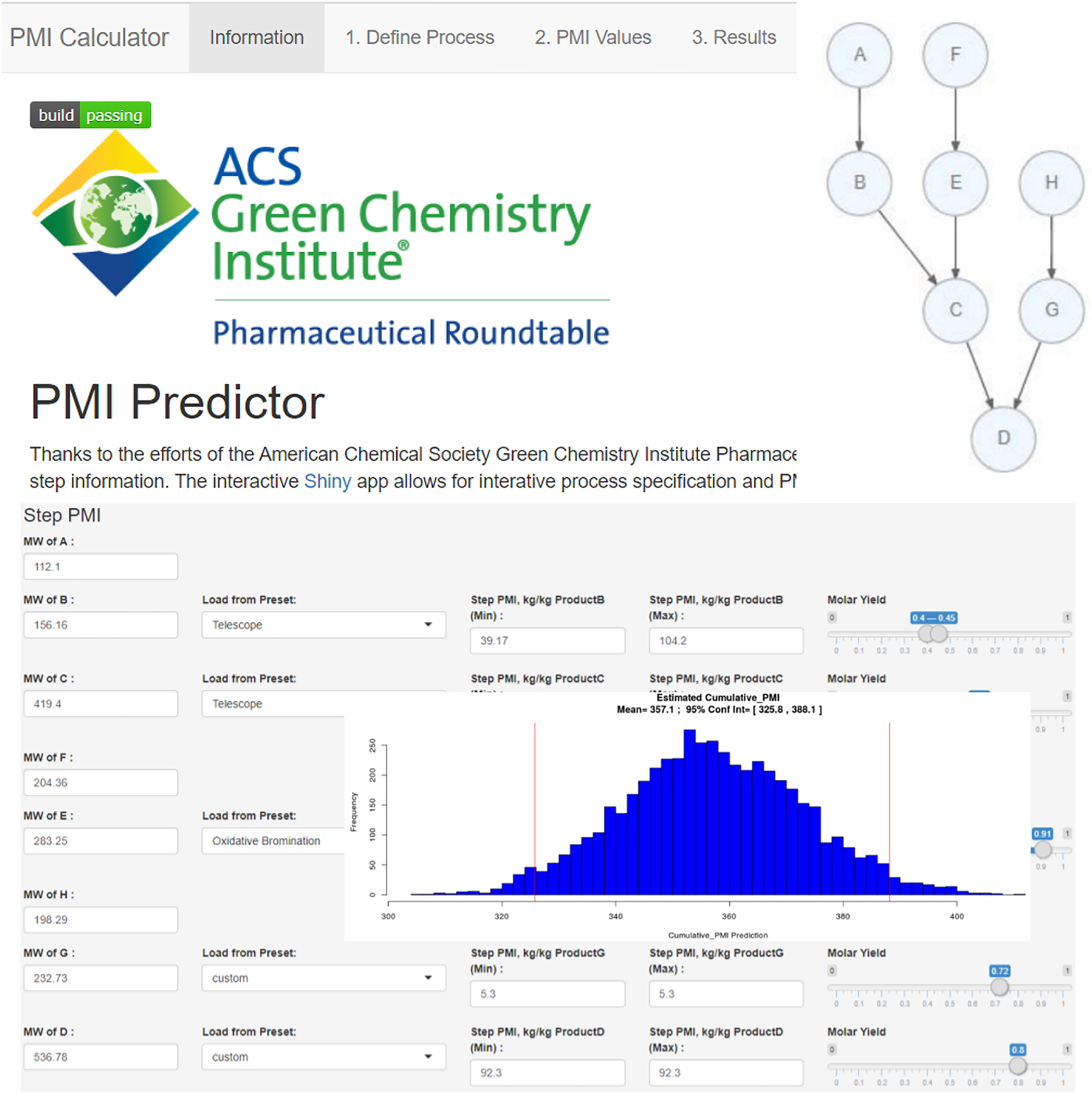Image resolution: width=1092 pixels, height=1094 pixels.
Task: Go to the 1. Define Process tab
Action: click(x=419, y=38)
